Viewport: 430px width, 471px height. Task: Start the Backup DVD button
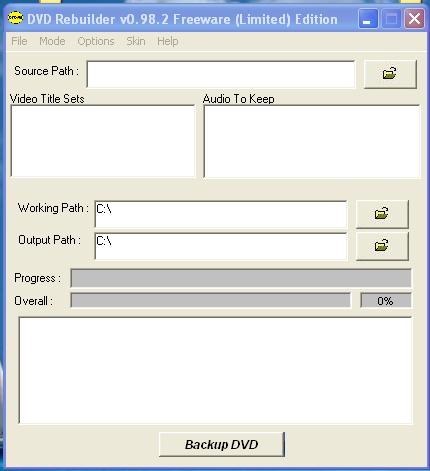222,445
